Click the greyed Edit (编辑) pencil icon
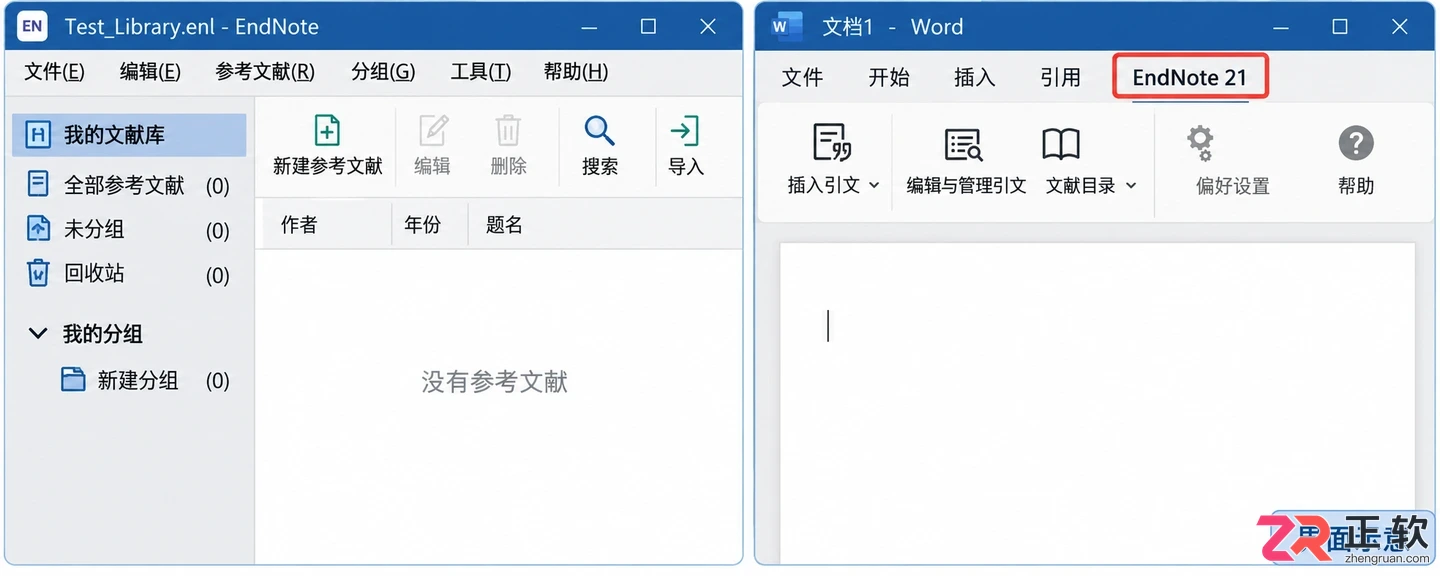1440x576 pixels. [433, 131]
